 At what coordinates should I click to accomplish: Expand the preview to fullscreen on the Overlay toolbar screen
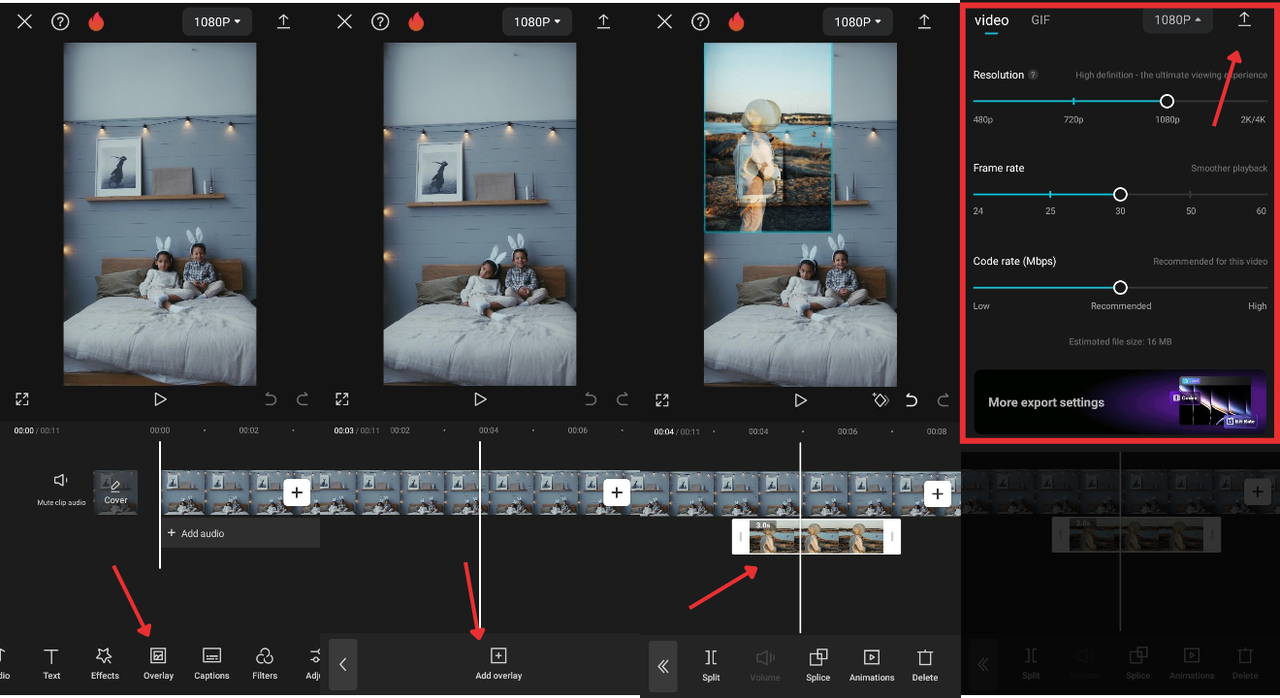pyautogui.click(x=22, y=399)
